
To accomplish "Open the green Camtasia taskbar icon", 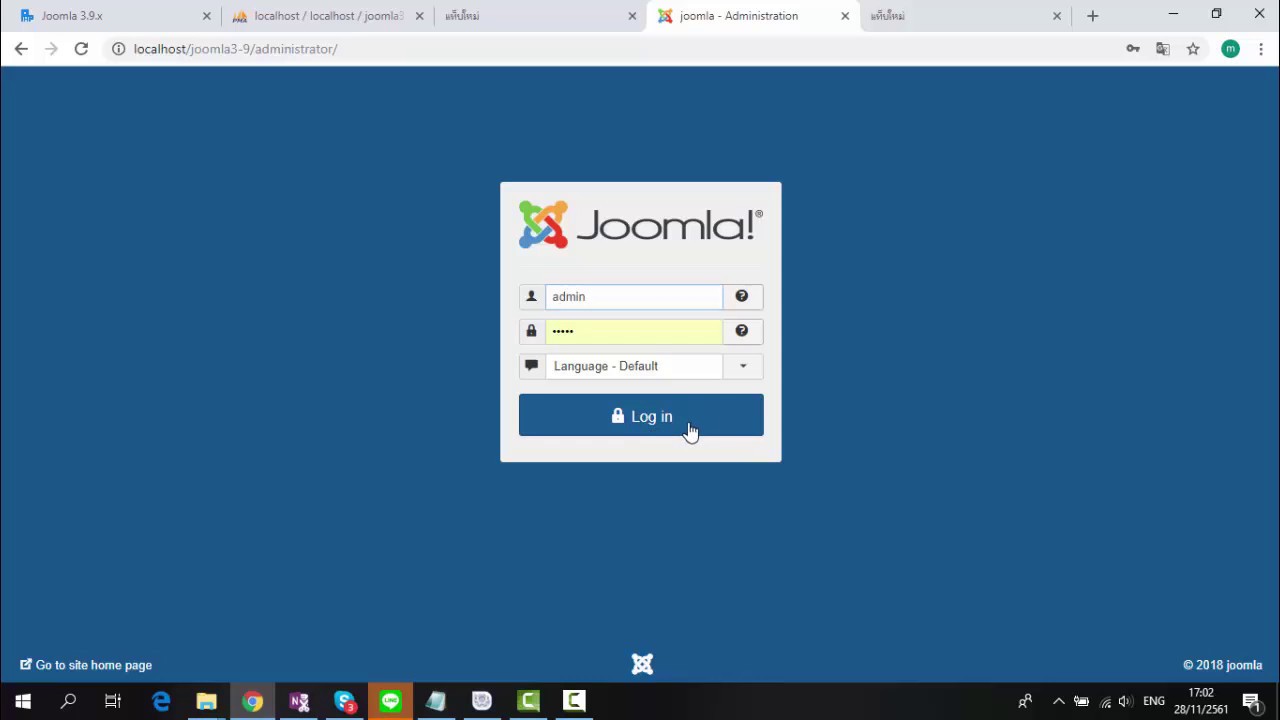I will pyautogui.click(x=528, y=701).
